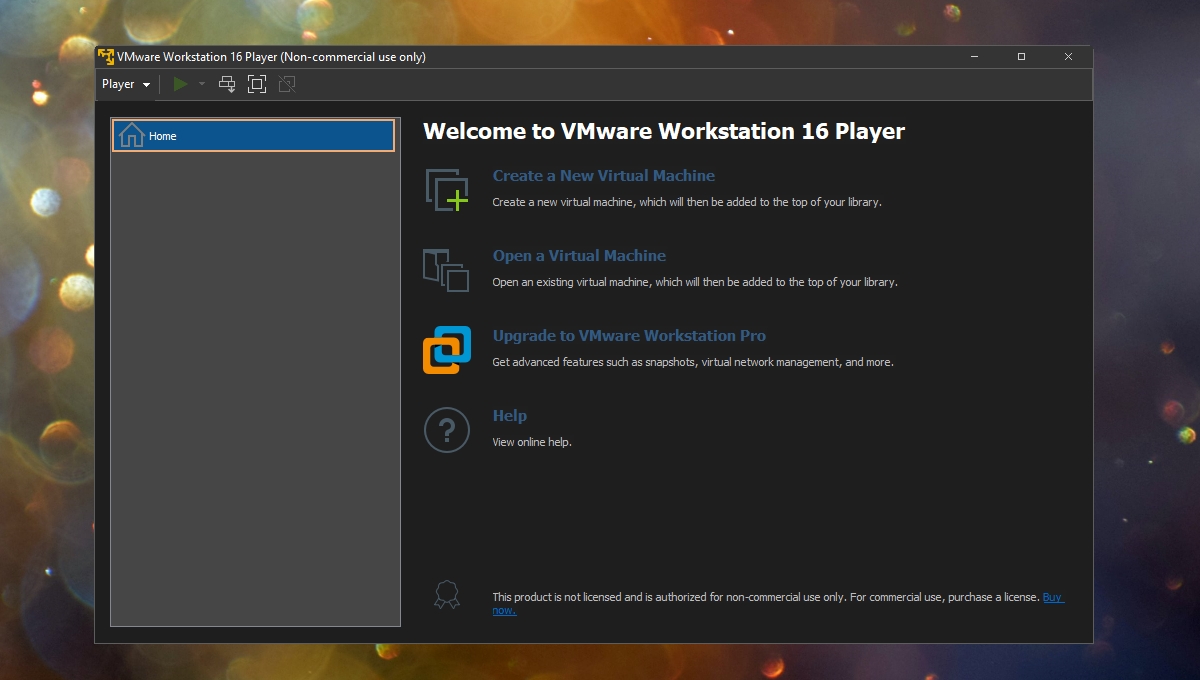Click the VMware Workstation Pro logo icon
Screen dimensions: 1200x680
[447, 350]
